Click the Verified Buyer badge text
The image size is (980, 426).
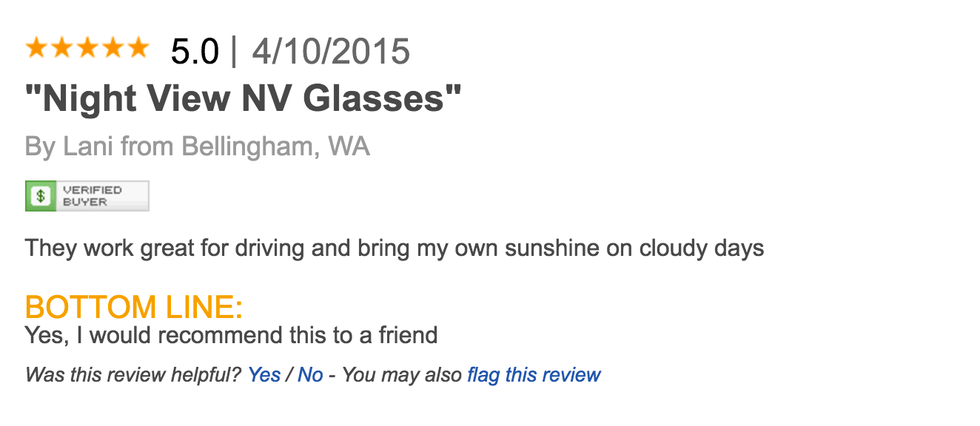(x=92, y=196)
